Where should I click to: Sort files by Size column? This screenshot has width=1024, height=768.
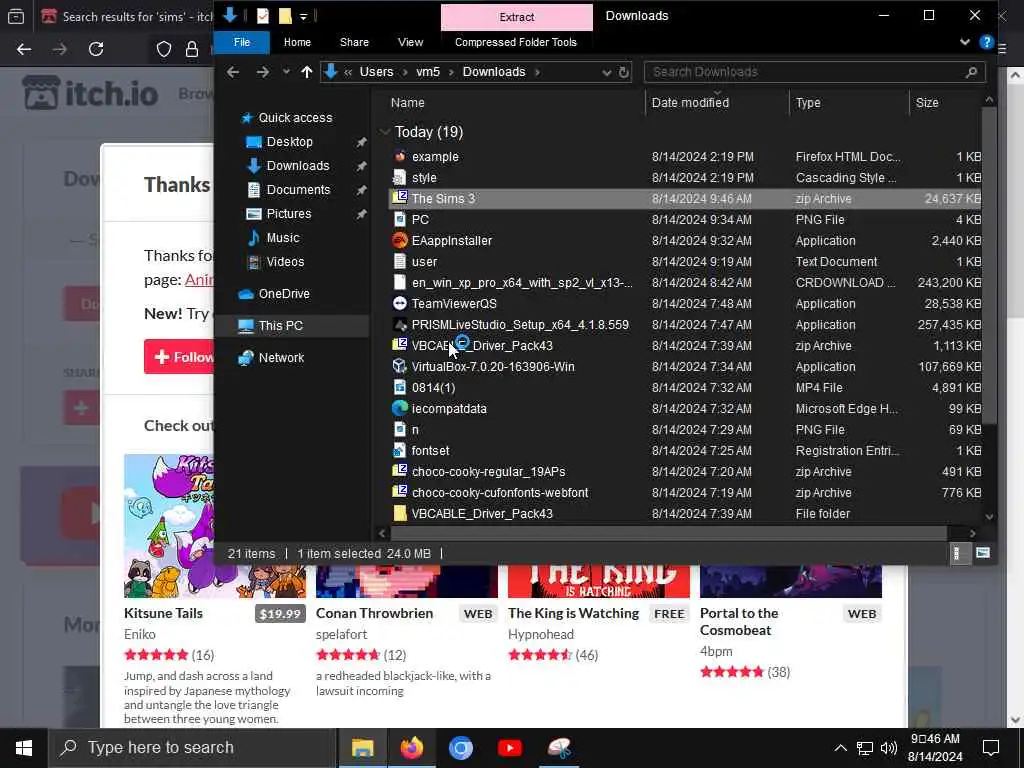[x=927, y=103]
